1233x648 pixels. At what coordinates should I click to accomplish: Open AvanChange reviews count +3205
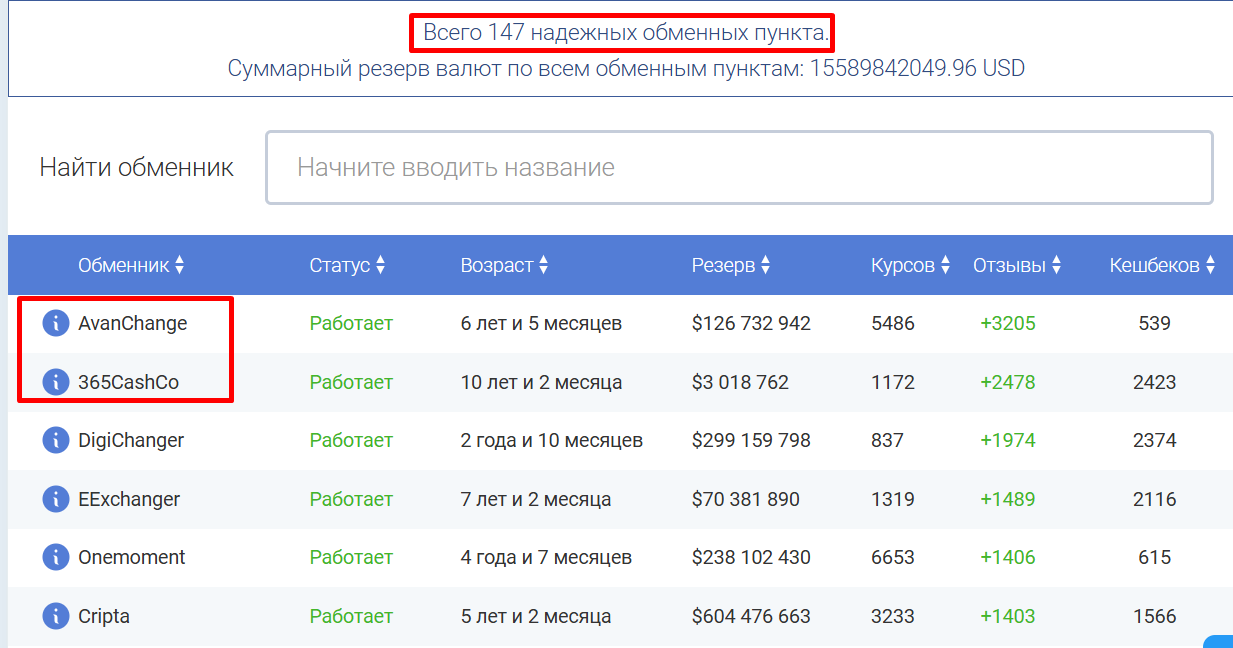tap(1008, 323)
